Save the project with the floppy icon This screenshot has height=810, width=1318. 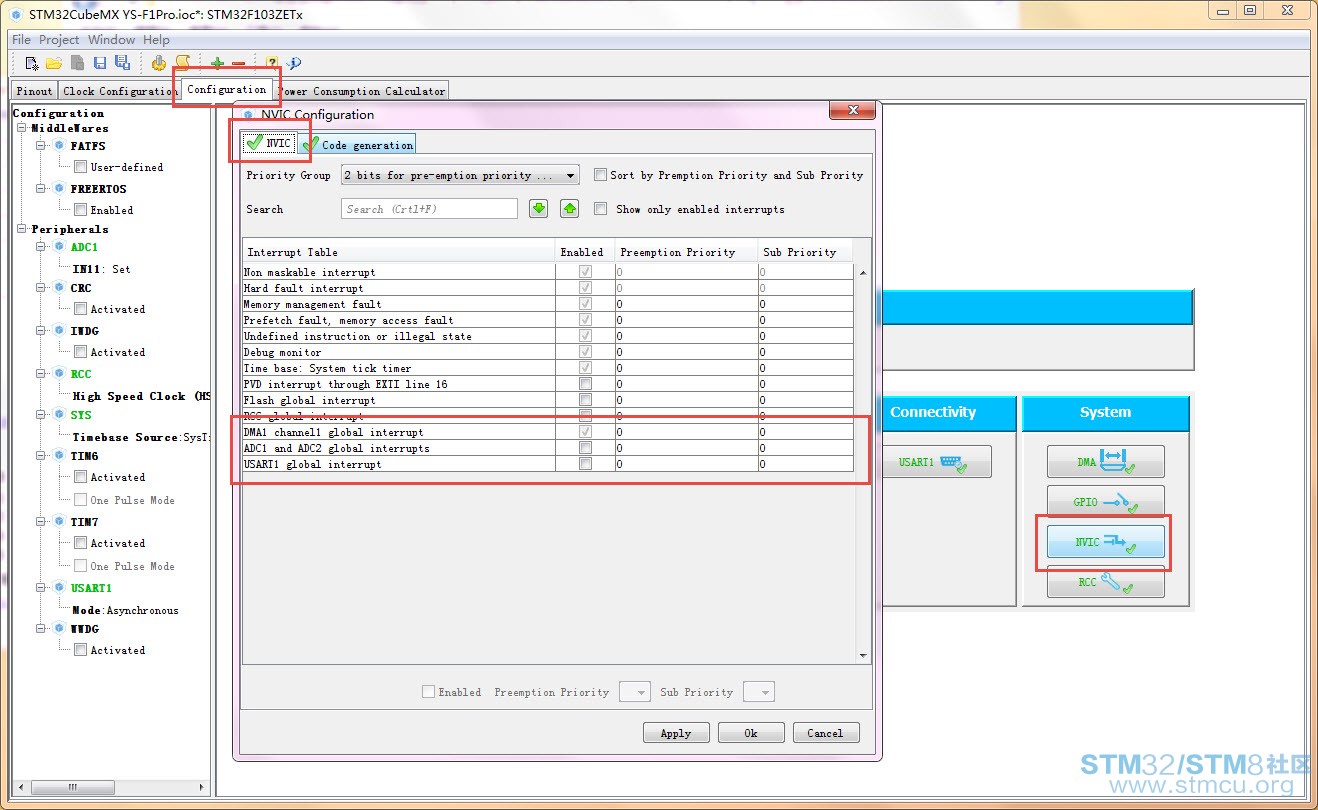(100, 63)
